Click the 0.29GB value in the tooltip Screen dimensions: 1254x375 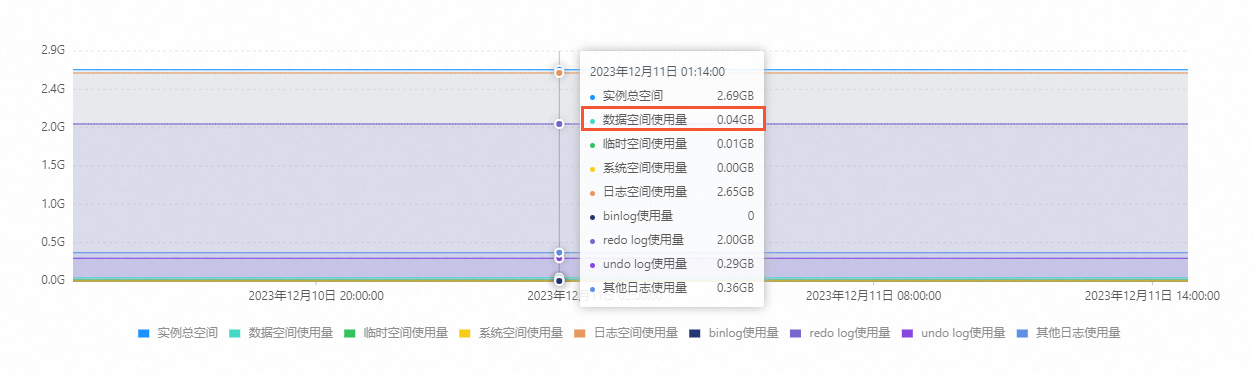pyautogui.click(x=735, y=264)
